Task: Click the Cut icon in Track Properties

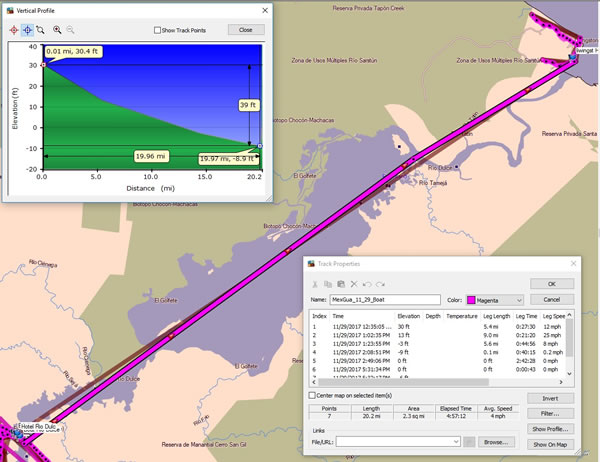Action: (315, 284)
